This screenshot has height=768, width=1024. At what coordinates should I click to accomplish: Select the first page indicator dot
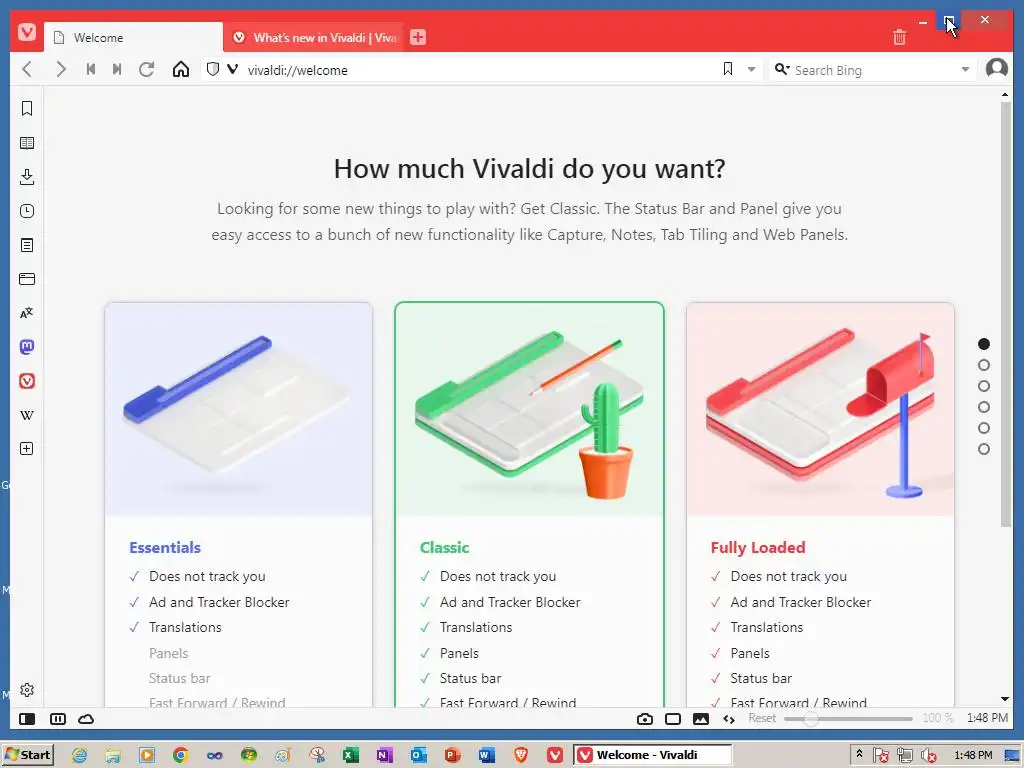coord(984,344)
